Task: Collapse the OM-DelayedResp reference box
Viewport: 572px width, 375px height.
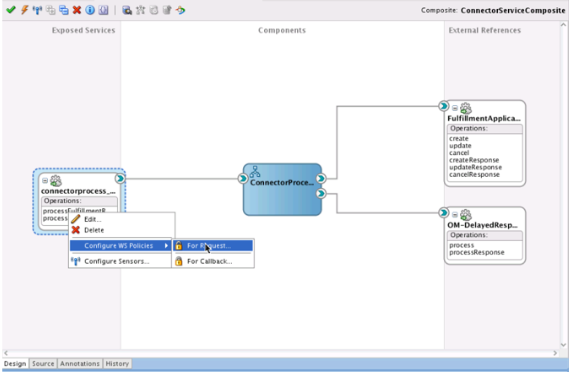Action: tap(455, 215)
